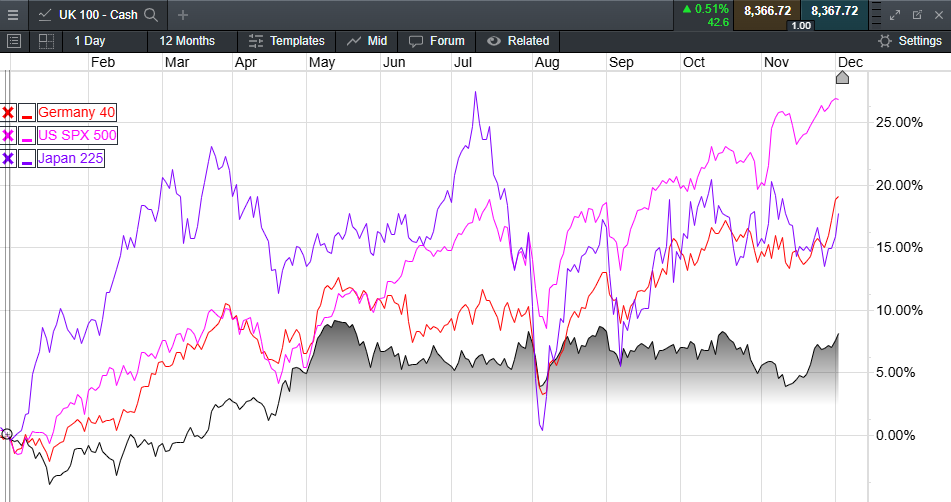Add a new chart tab with plus

point(183,15)
